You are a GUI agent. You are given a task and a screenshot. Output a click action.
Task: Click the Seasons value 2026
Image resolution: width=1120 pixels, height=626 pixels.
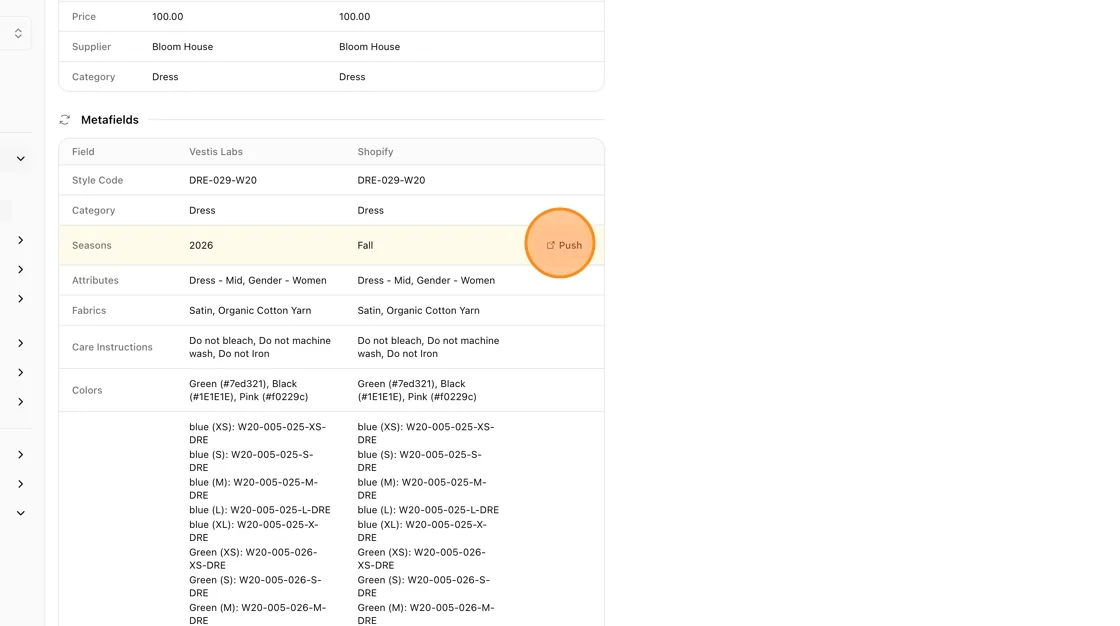point(201,245)
